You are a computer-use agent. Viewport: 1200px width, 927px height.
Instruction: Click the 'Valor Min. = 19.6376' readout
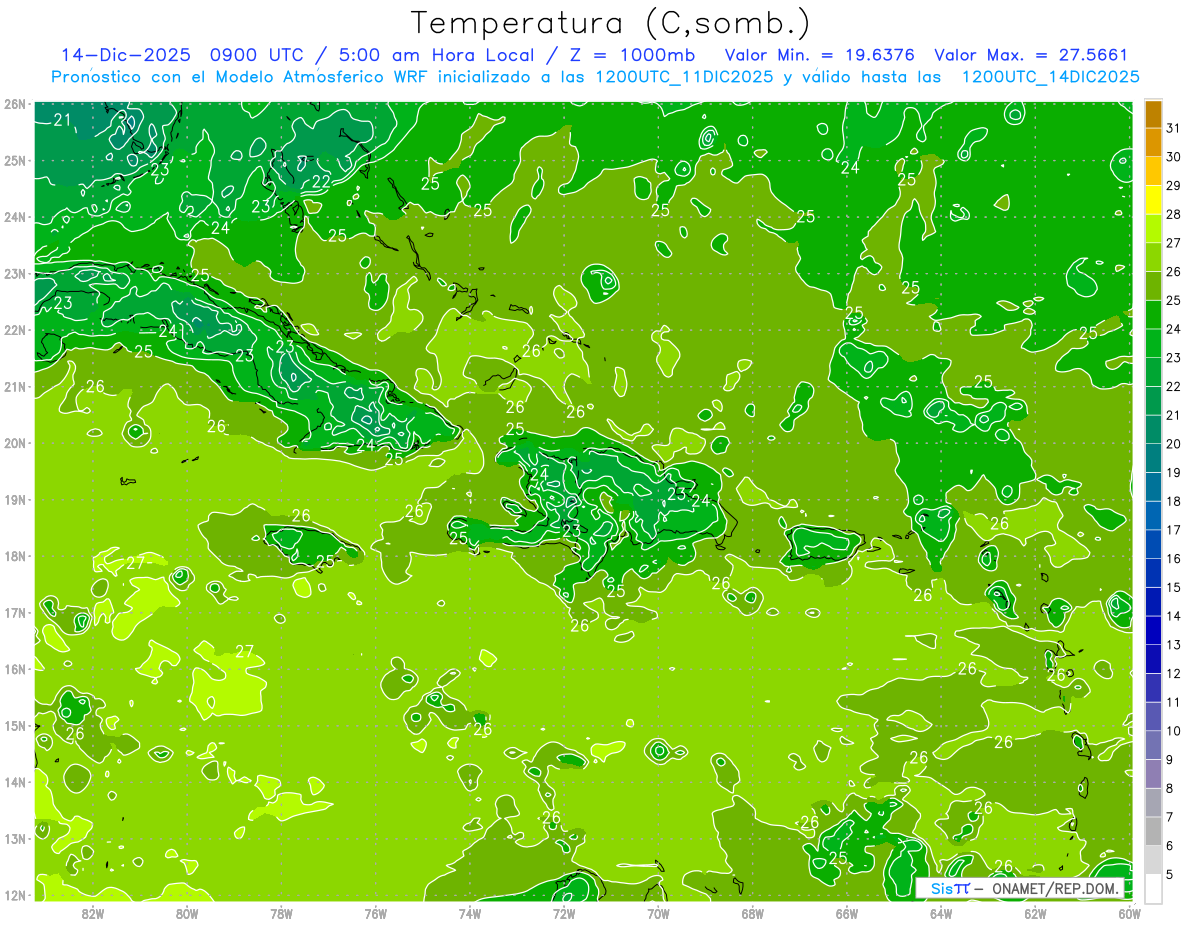(819, 55)
